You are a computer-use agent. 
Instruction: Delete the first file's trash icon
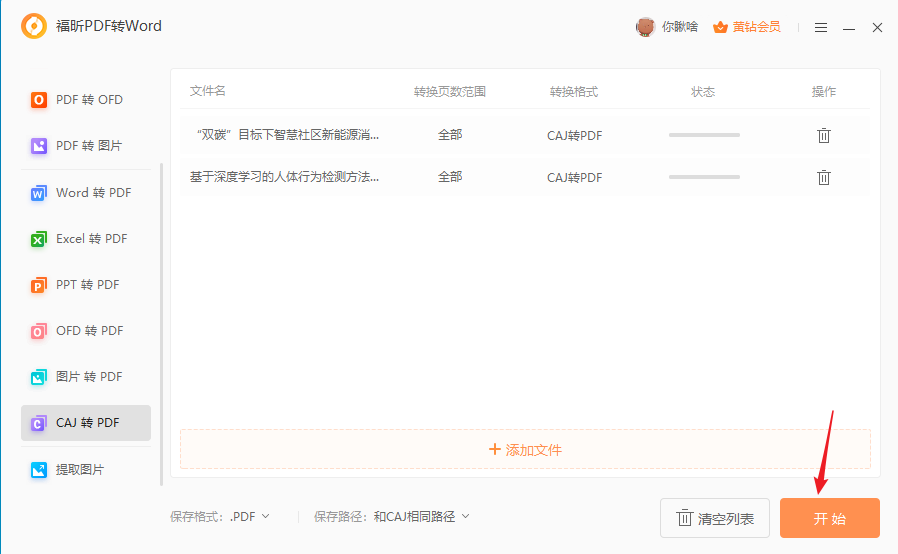(x=823, y=135)
